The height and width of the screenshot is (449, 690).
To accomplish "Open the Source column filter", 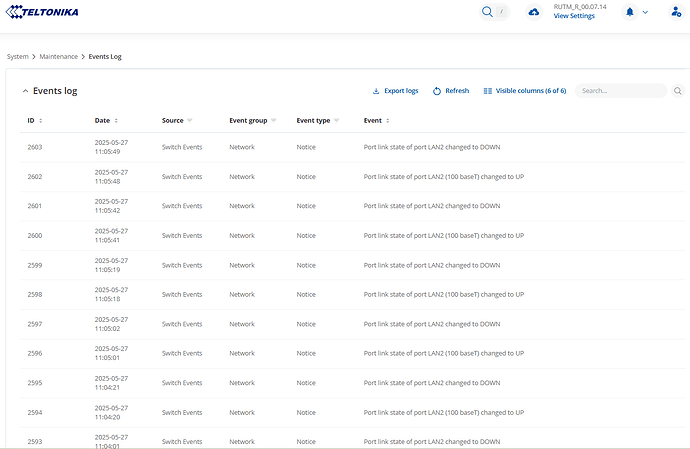I will (190, 121).
